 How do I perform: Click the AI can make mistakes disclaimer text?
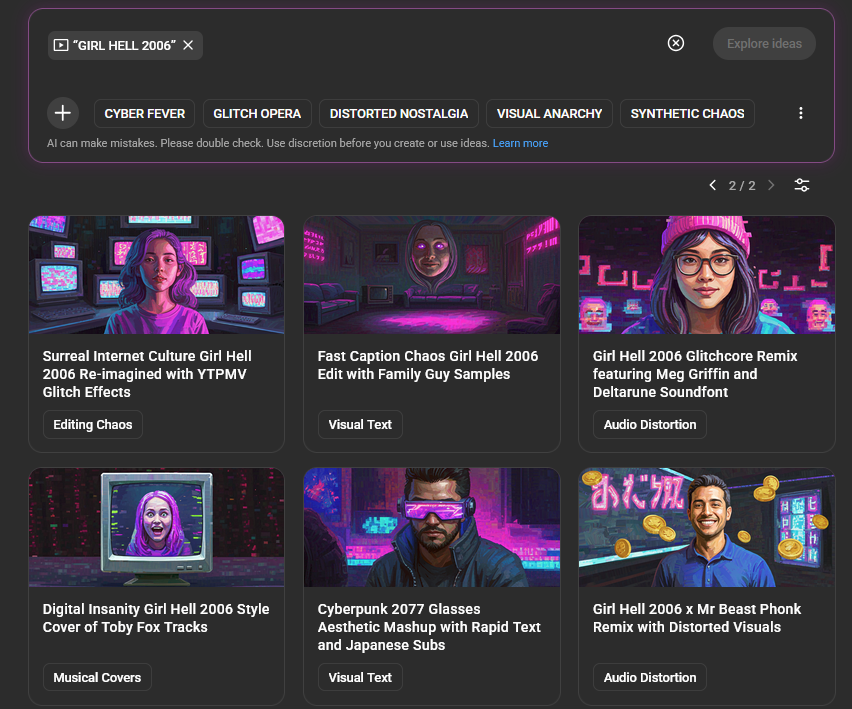(268, 143)
